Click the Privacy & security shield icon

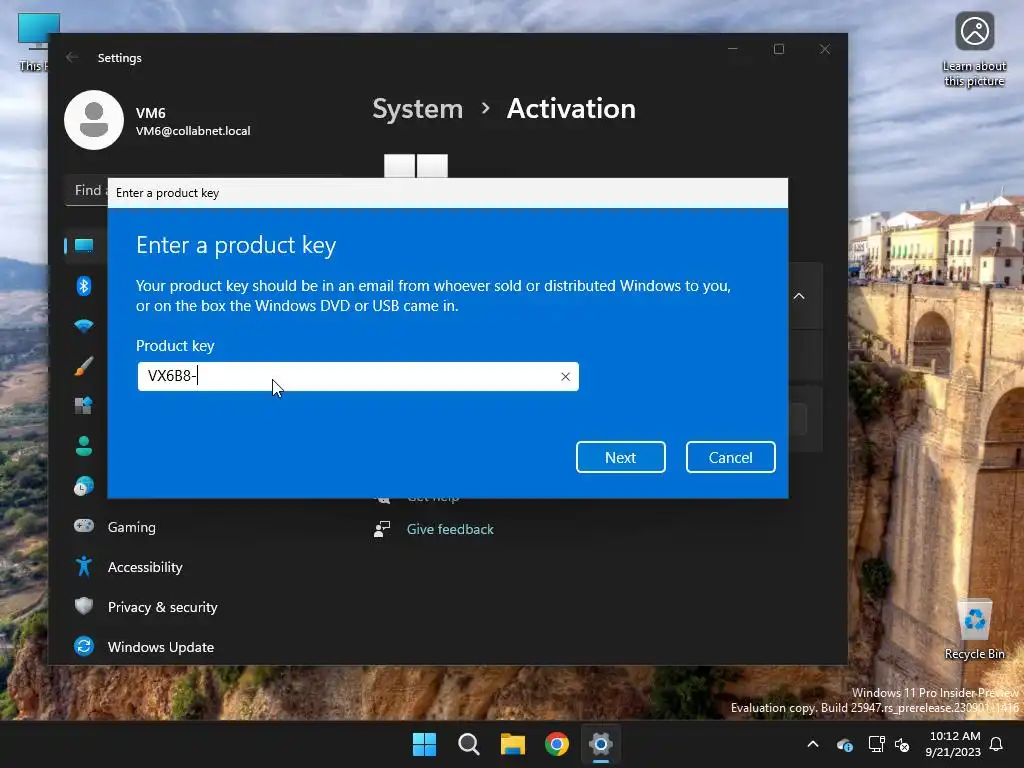tap(84, 606)
